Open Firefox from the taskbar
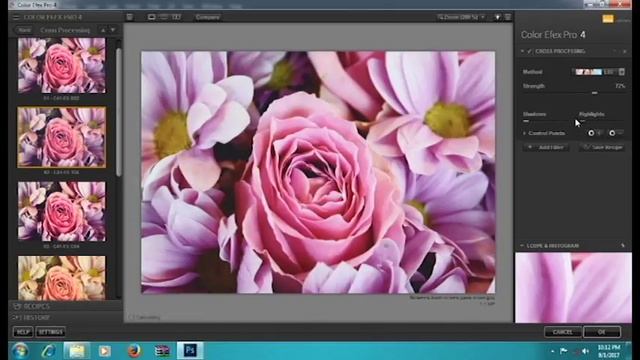 click(133, 351)
